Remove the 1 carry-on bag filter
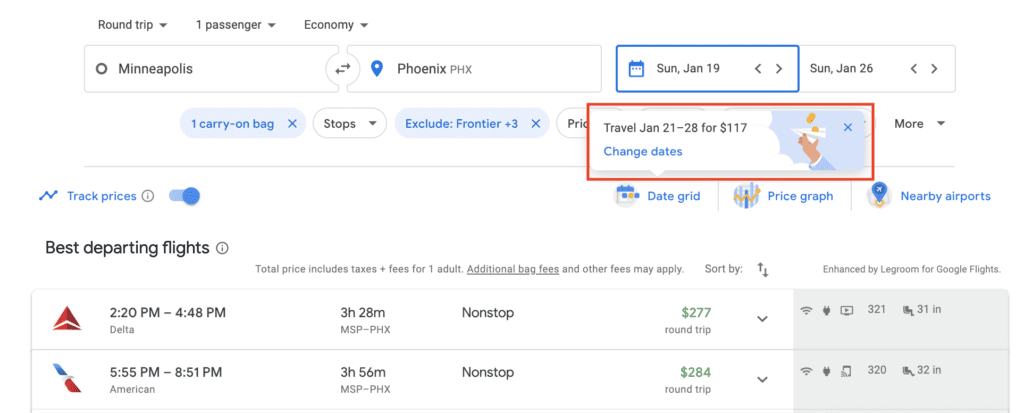 [292, 124]
